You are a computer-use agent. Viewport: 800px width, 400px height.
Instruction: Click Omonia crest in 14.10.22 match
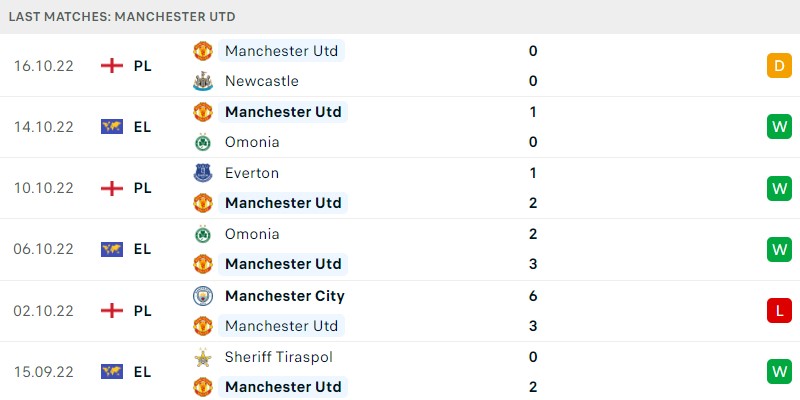point(203,142)
